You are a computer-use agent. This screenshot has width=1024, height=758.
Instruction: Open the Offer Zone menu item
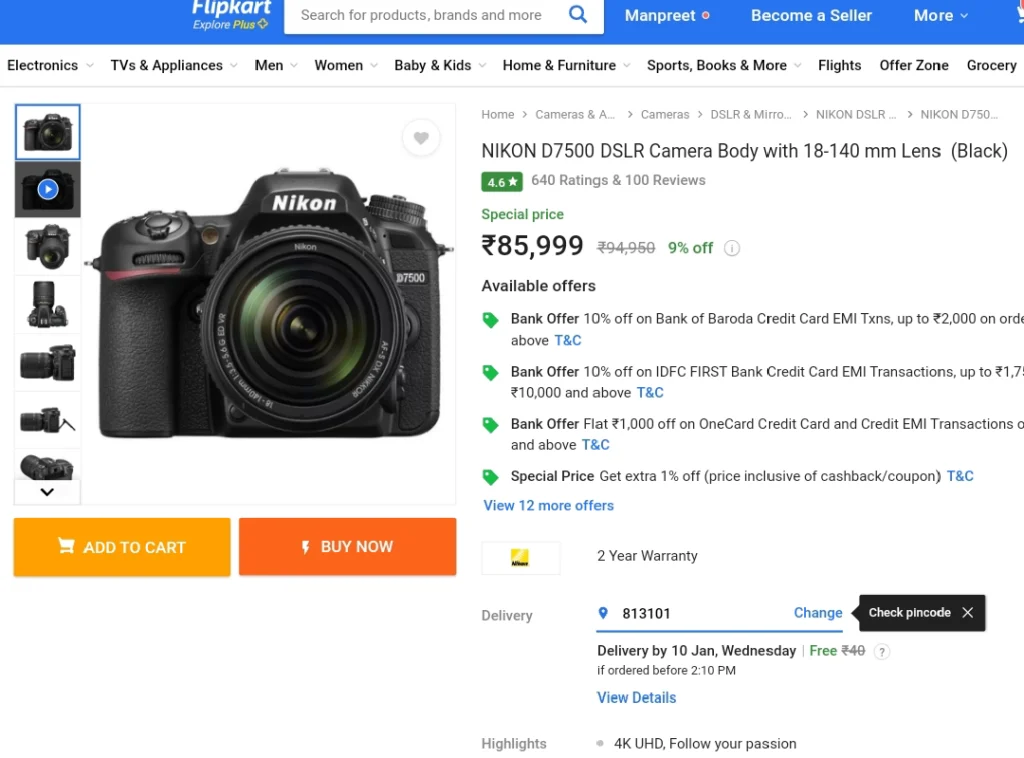click(914, 65)
